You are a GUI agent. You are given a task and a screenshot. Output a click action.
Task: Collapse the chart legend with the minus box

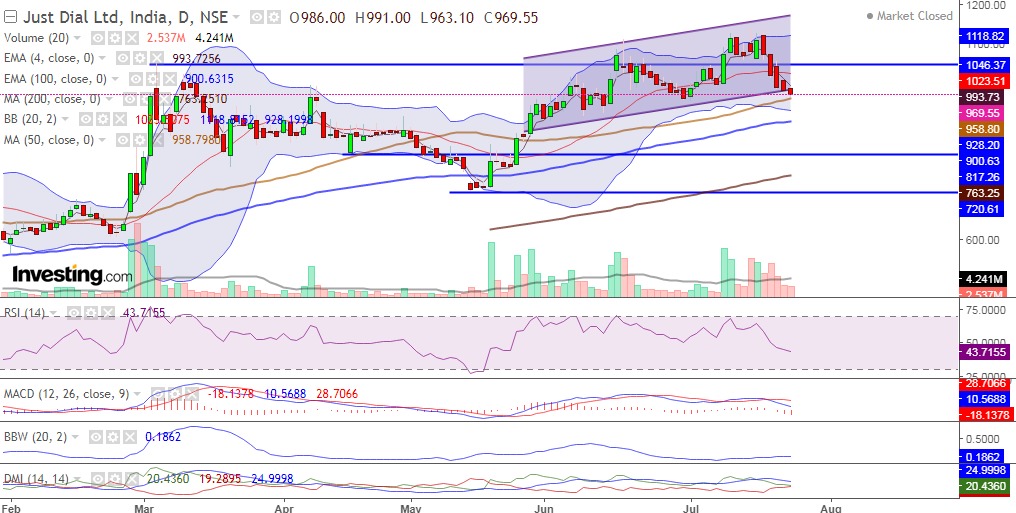pos(10,17)
